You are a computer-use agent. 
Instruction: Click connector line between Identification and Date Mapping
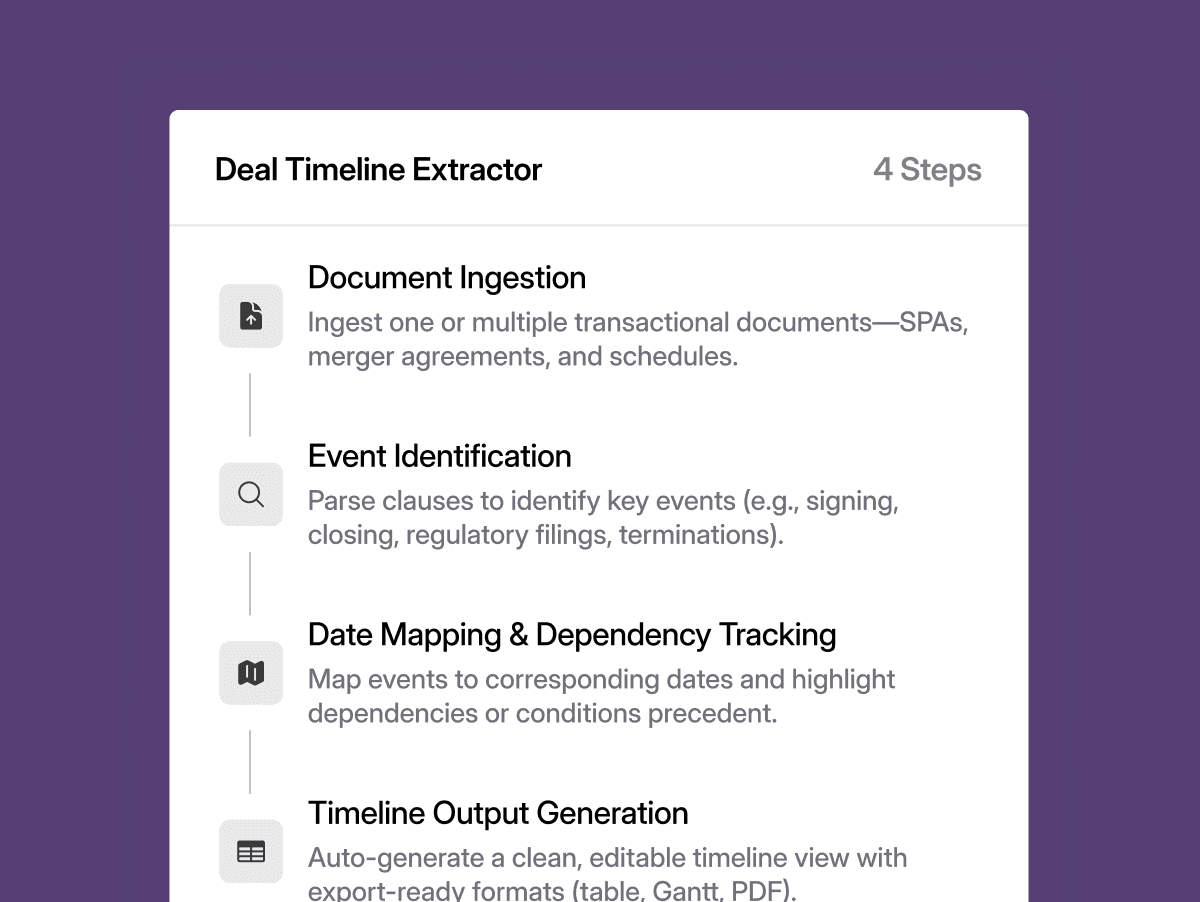250,583
